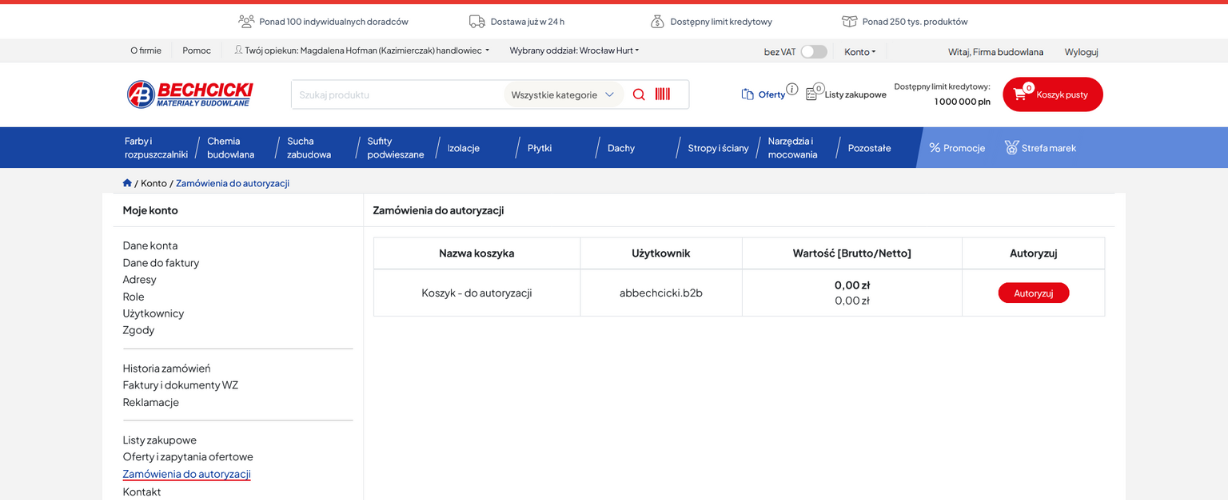Open Listy zakupowe in sidebar
This screenshot has height=500, width=1228.
point(160,440)
